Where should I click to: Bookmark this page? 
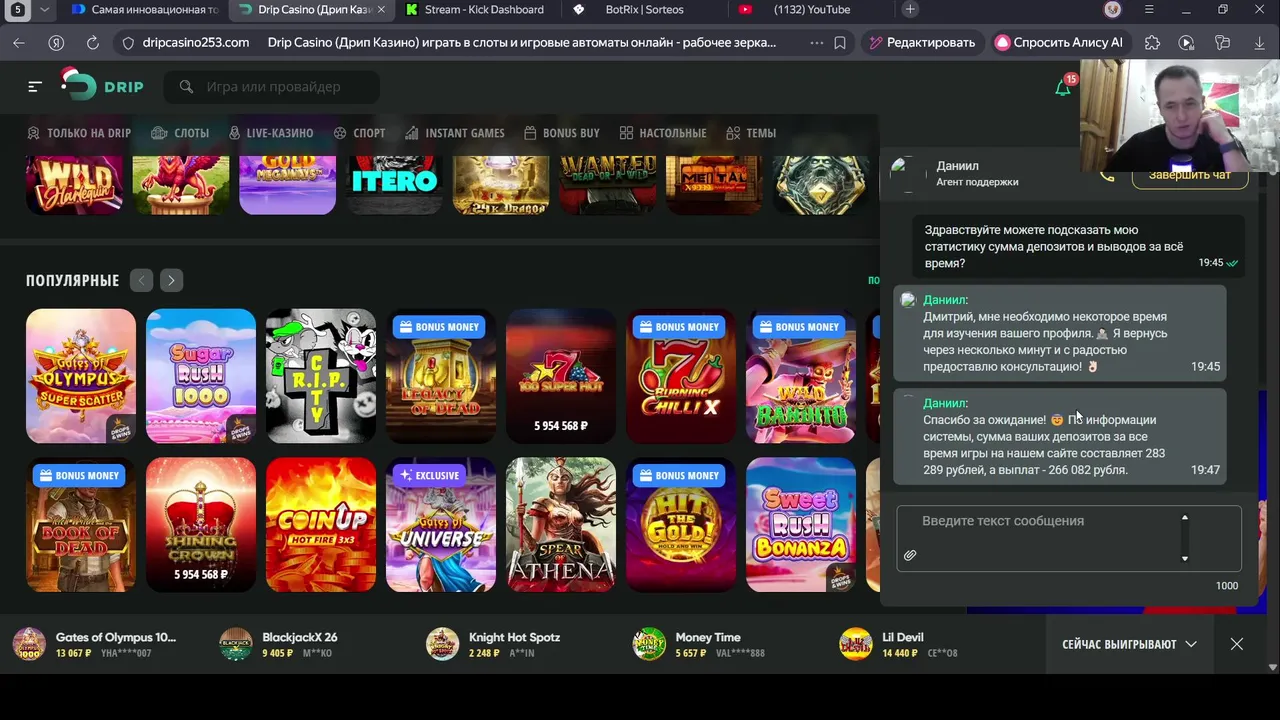point(840,43)
